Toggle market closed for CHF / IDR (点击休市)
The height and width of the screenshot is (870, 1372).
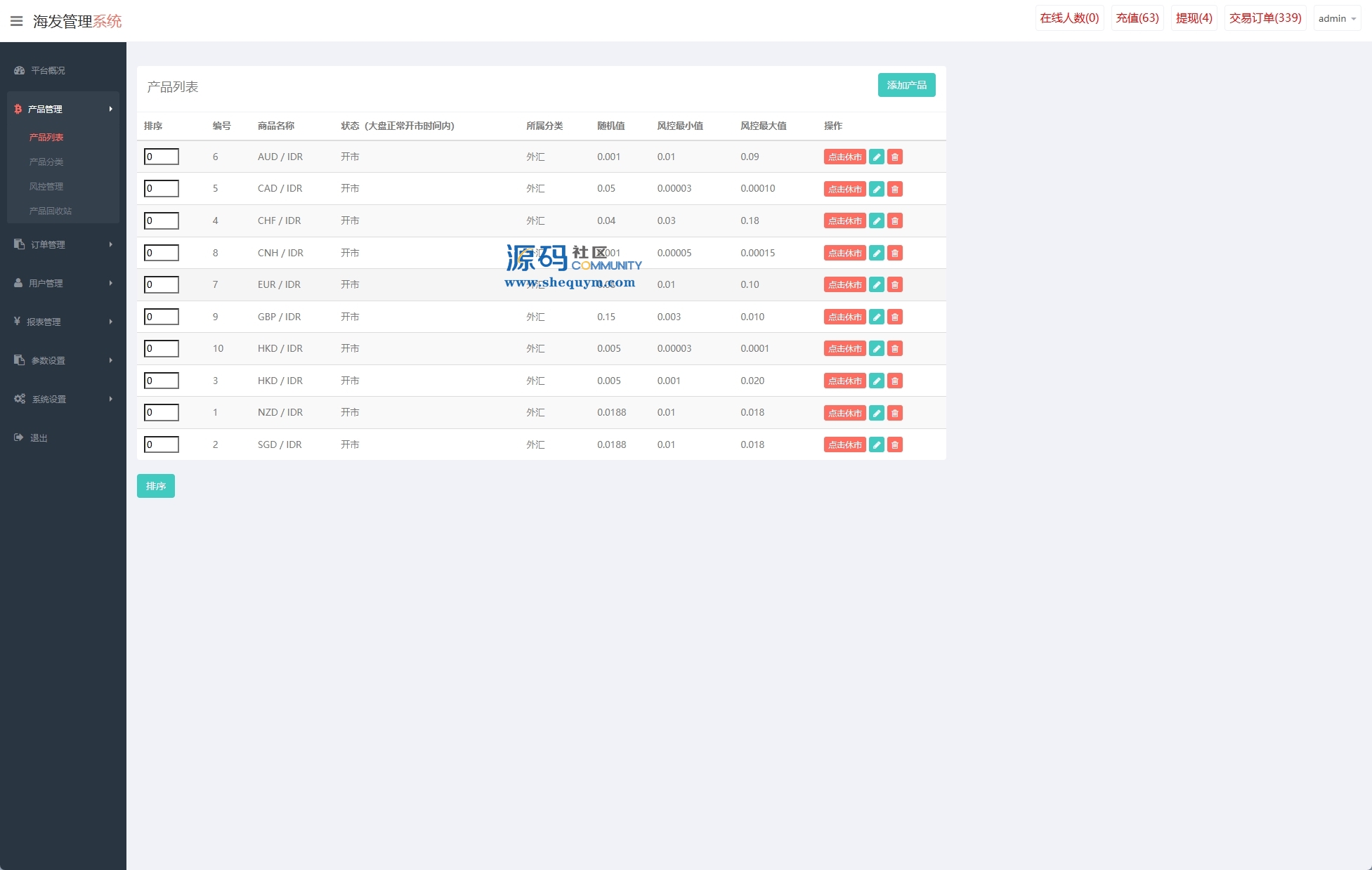[844, 220]
